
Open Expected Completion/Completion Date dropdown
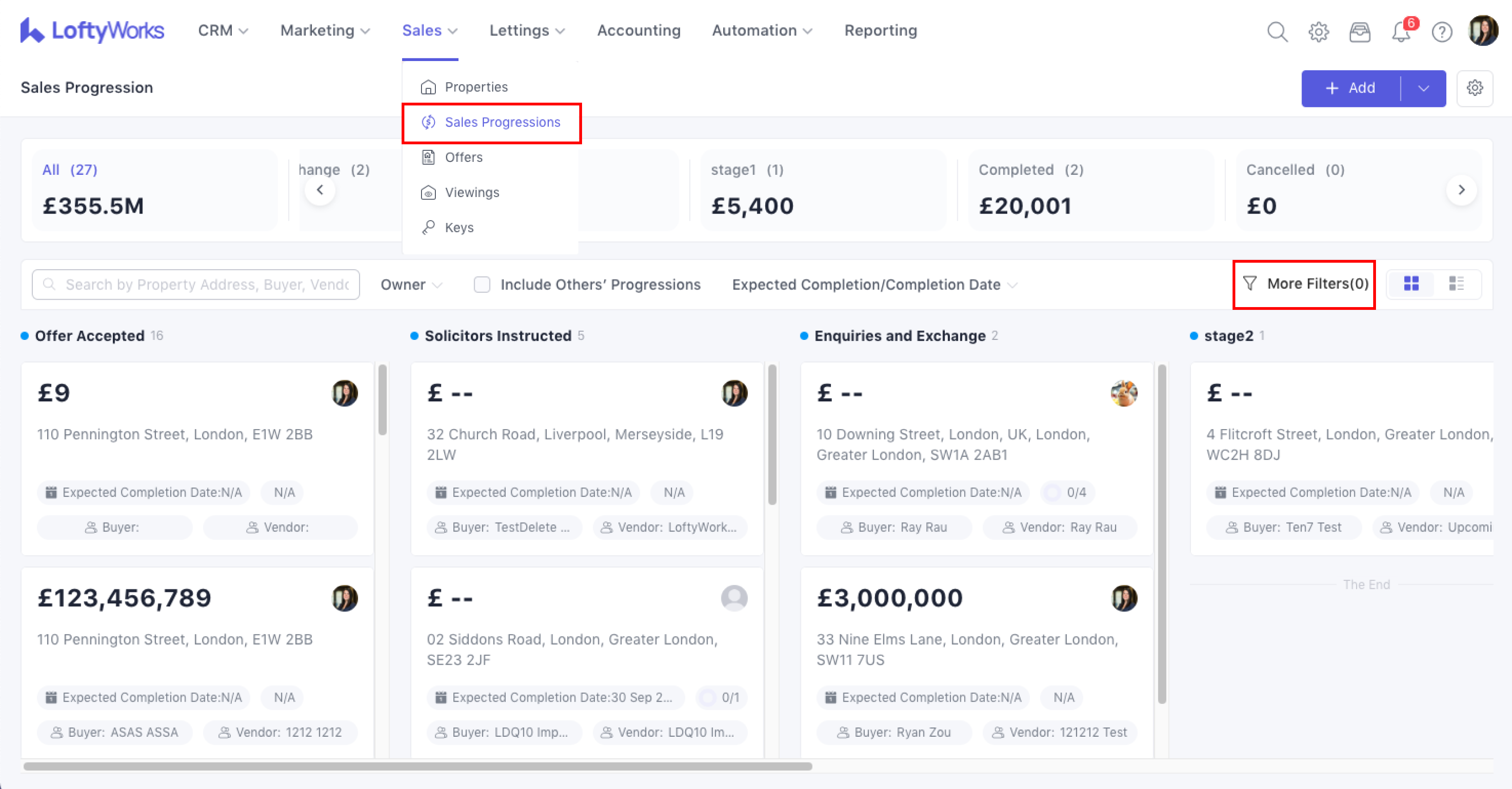(x=874, y=284)
